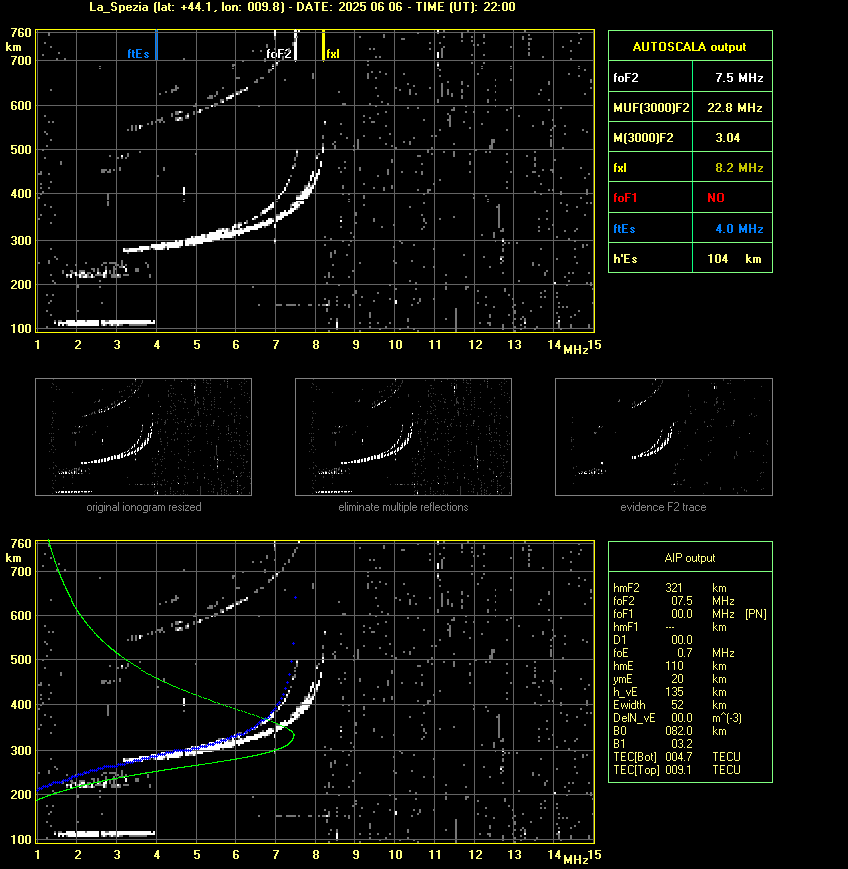Image resolution: width=848 pixels, height=869 pixels.
Task: Click the h'Es 104 km value
Action: pos(734,258)
